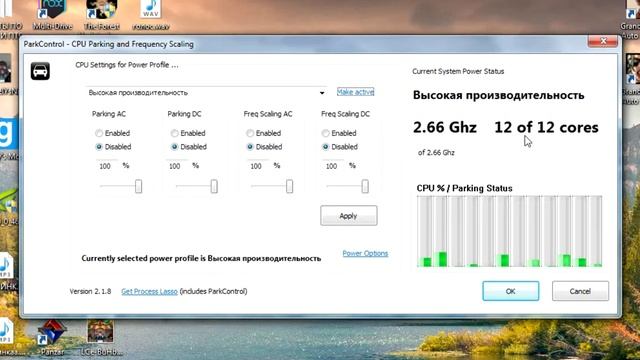Click the Freq Scaling AC slider handle

coord(289,187)
